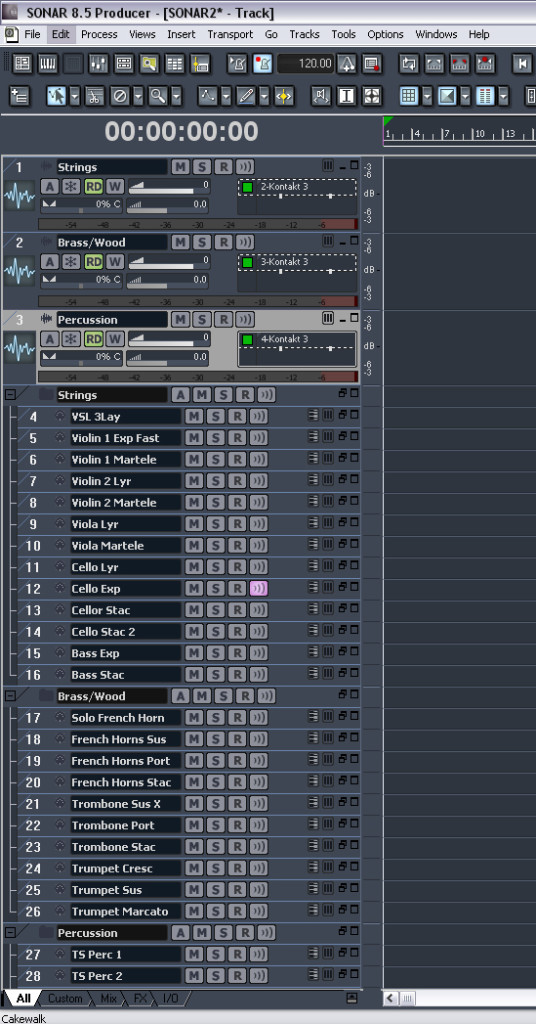This screenshot has height=1024, width=536.
Task: Click the 00:00:00:00 time display
Action: click(x=181, y=132)
